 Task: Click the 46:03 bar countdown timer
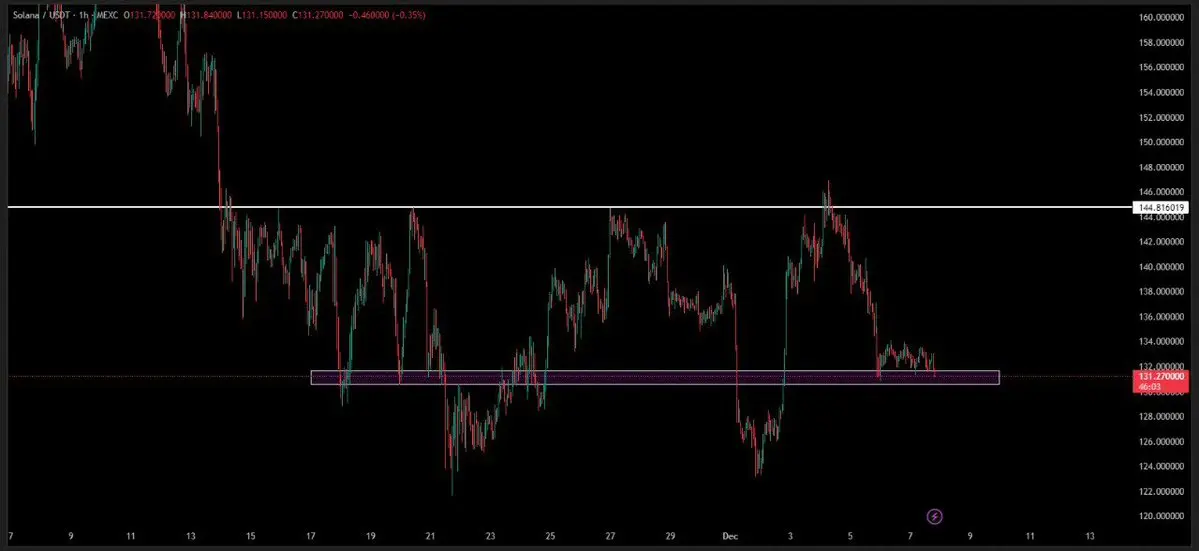[x=1149, y=387]
